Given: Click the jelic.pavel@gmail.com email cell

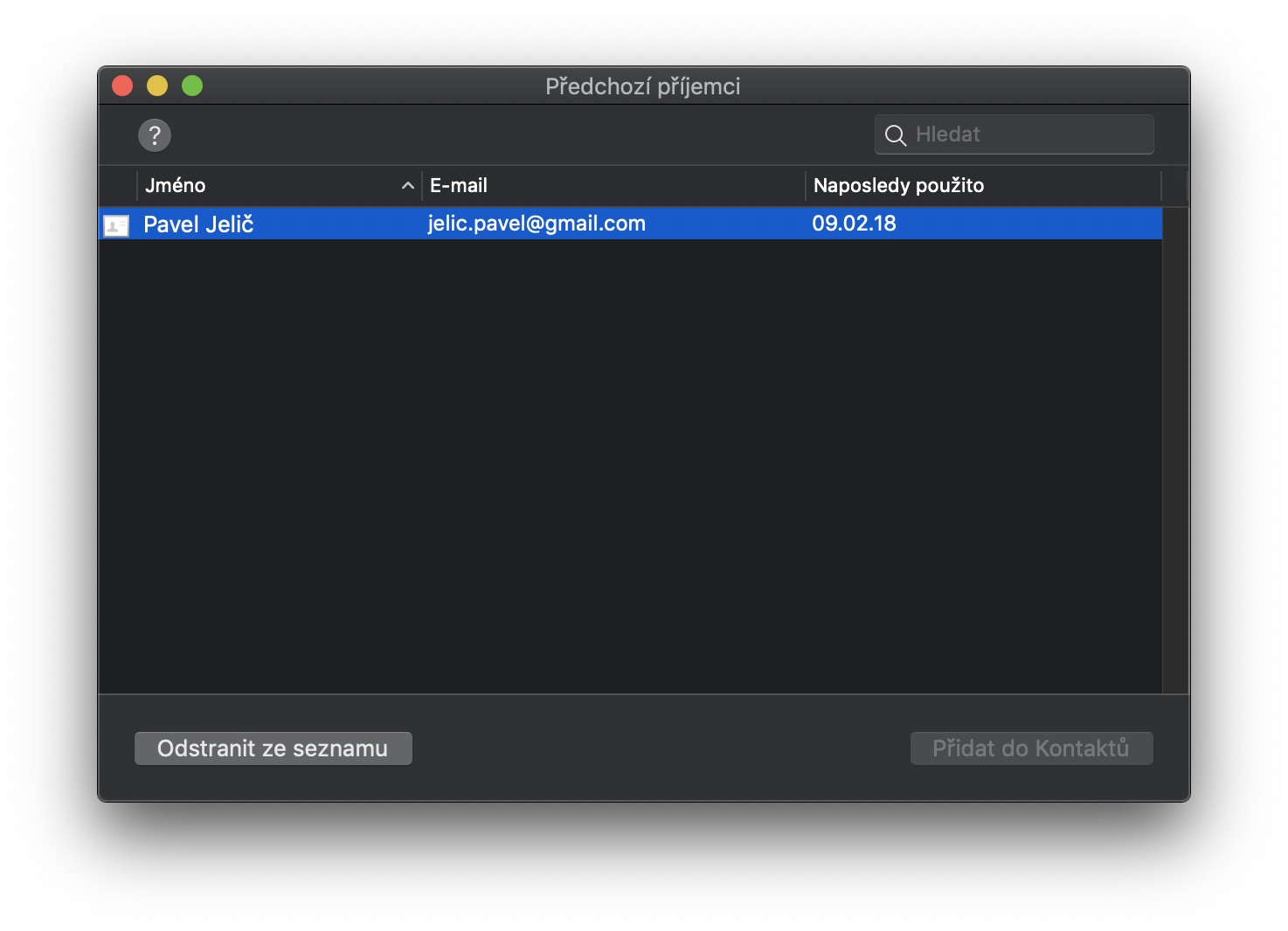Looking at the screenshot, I should (x=537, y=224).
